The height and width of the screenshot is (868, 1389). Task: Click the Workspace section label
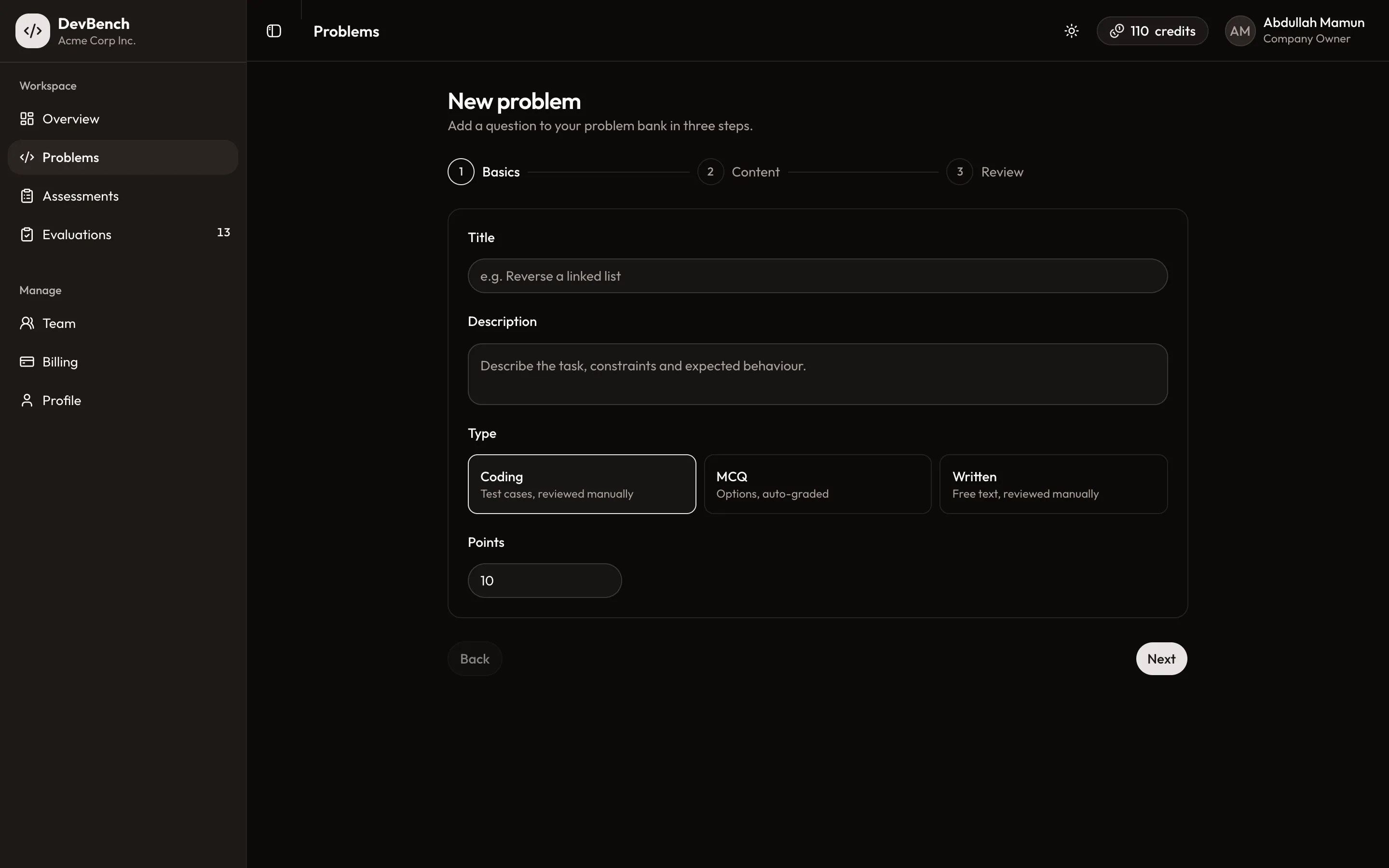click(x=48, y=85)
